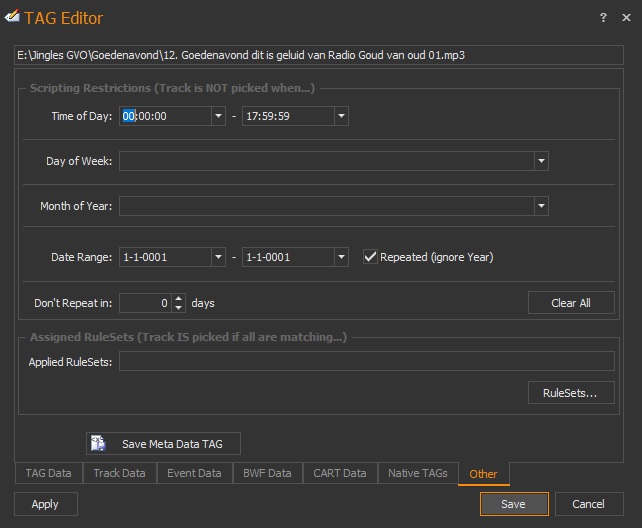Click the file path field
This screenshot has width=642, height=528.
point(319,55)
